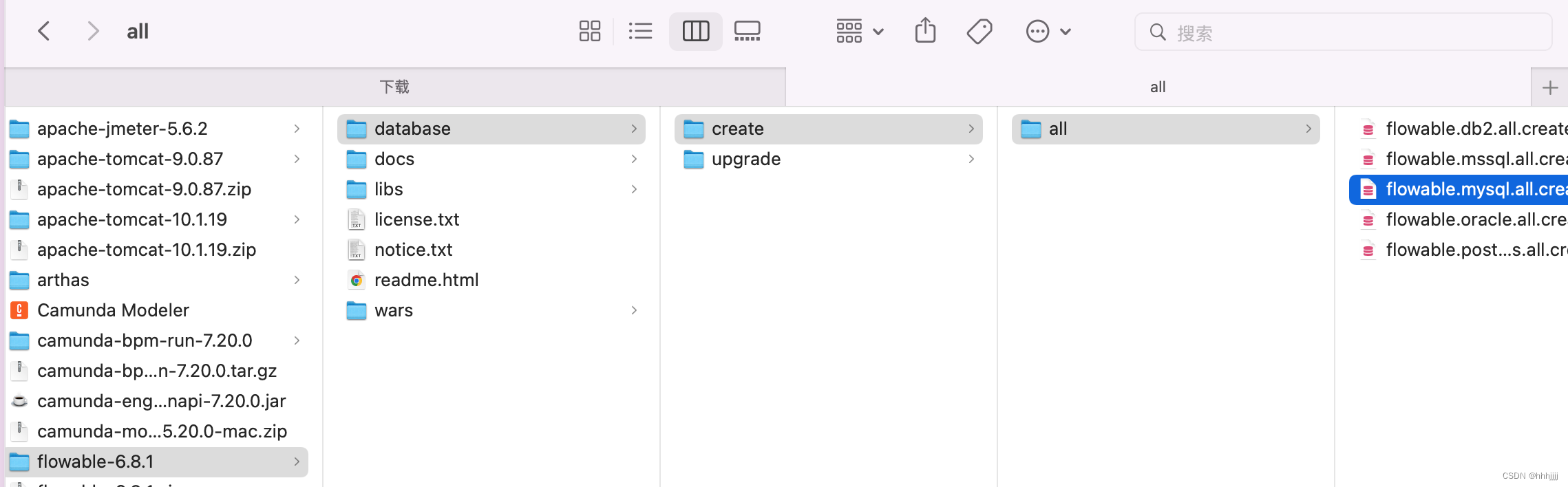Screen dimensions: 1568x487
Task: Select the arthas folder
Action: 157,280
